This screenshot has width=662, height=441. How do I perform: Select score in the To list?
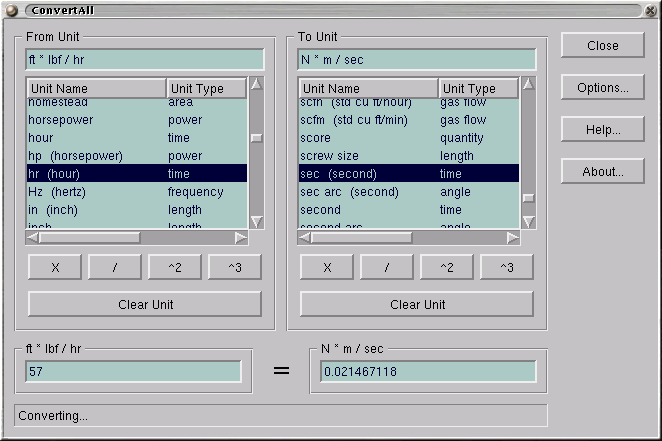pos(409,138)
